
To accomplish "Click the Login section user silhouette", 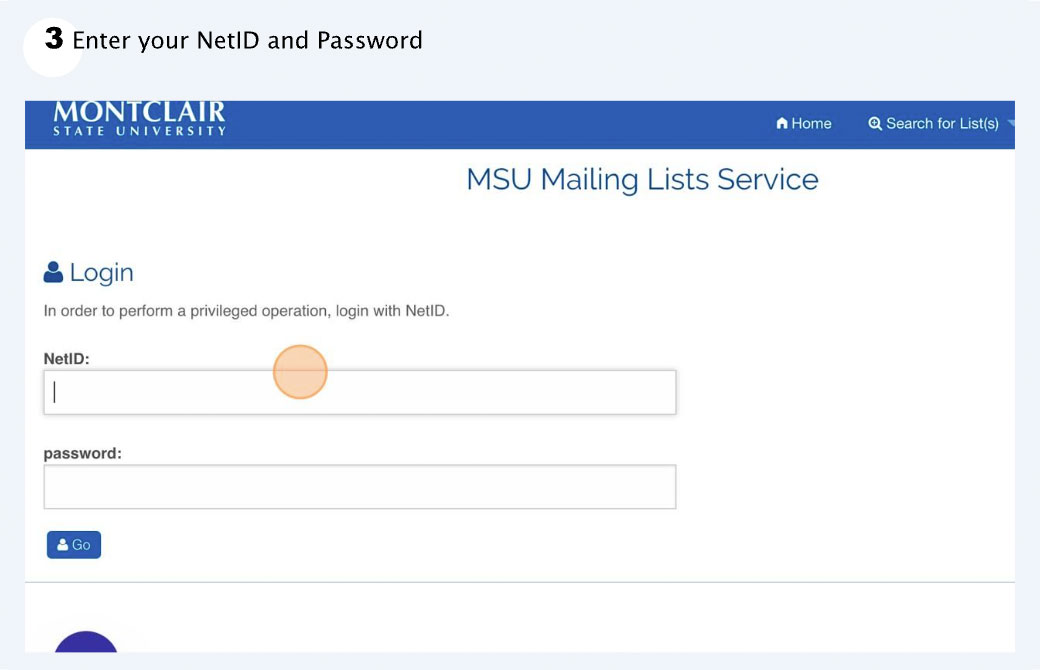I will point(52,271).
